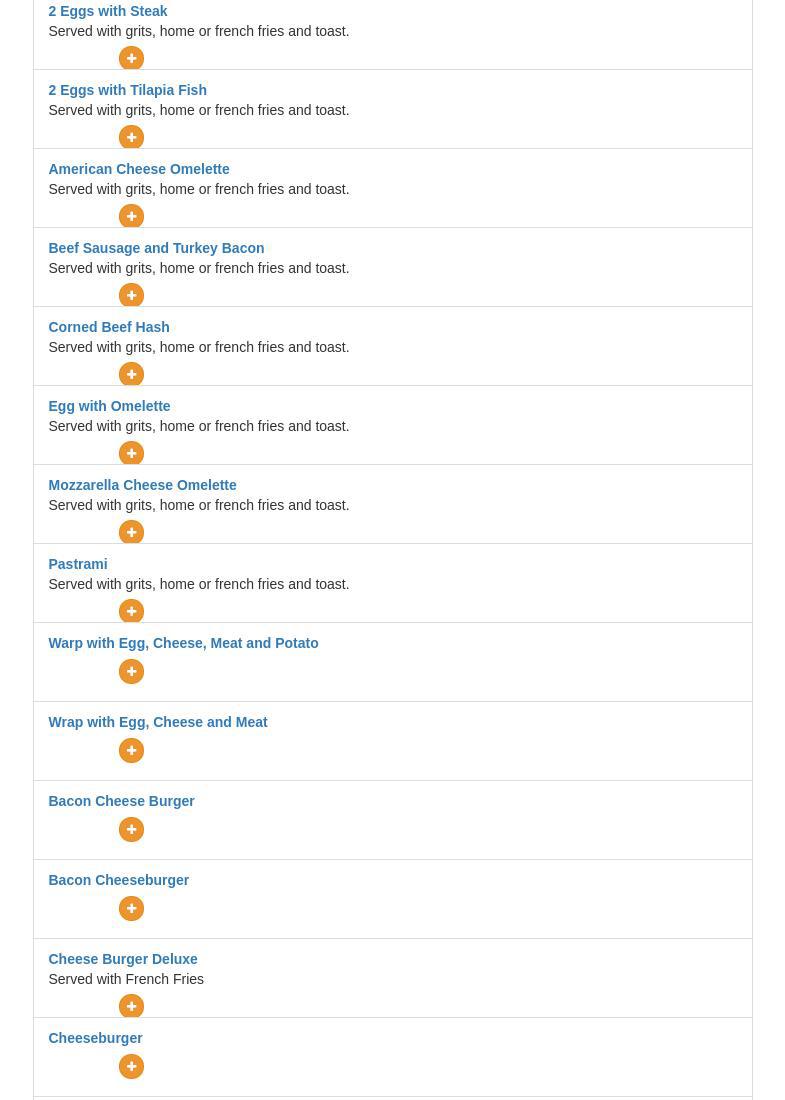Add Corned Beef Hash with plus icon

tap(131, 374)
